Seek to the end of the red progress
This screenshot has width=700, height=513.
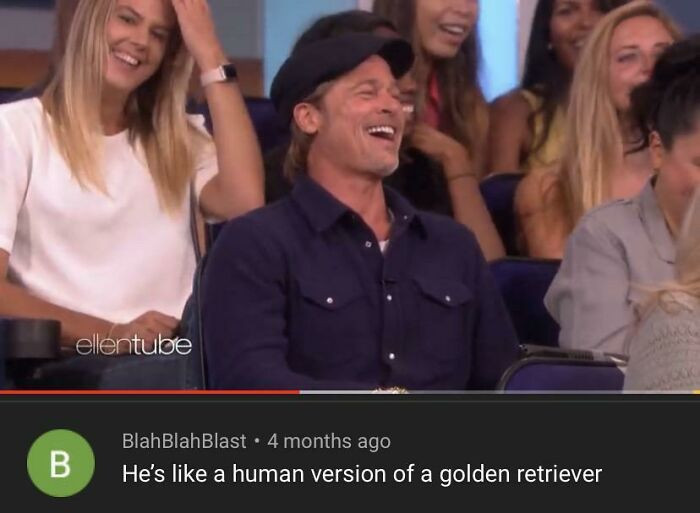point(299,392)
